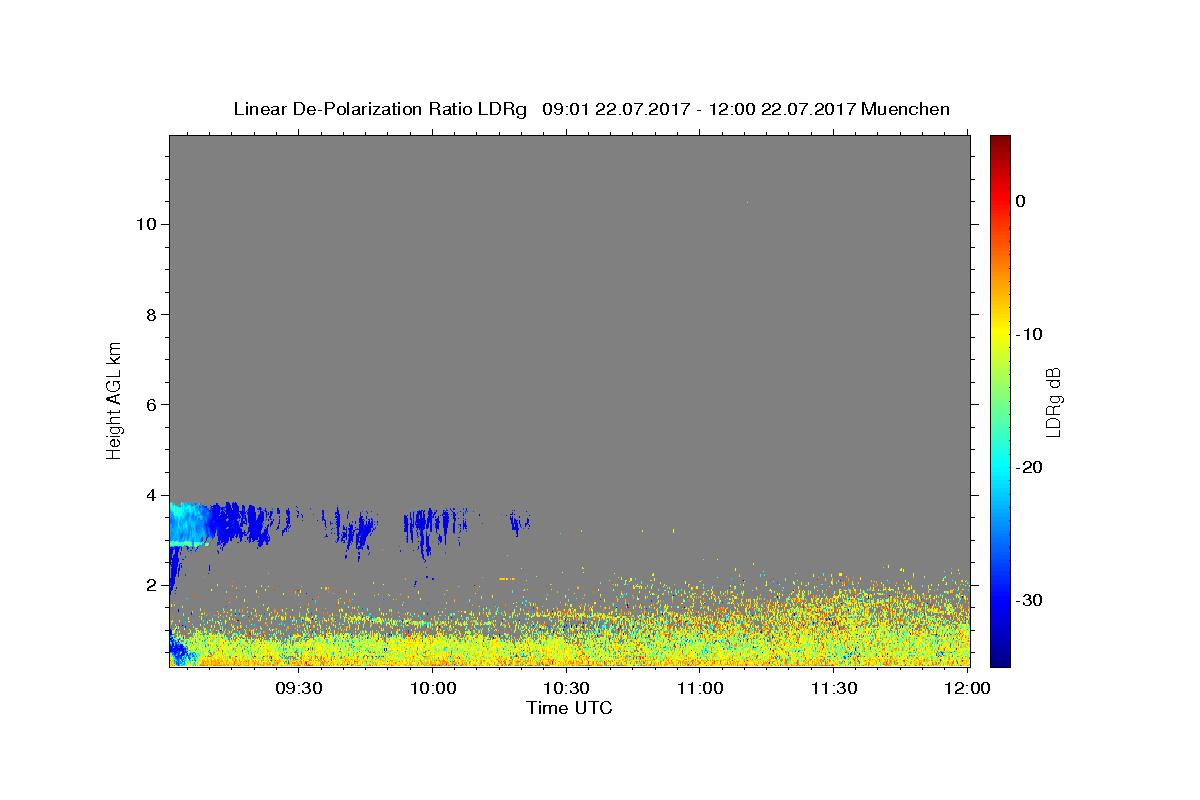Click the 2 km height tick label
Image resolution: width=1200 pixels, height=800 pixels.
click(149, 584)
